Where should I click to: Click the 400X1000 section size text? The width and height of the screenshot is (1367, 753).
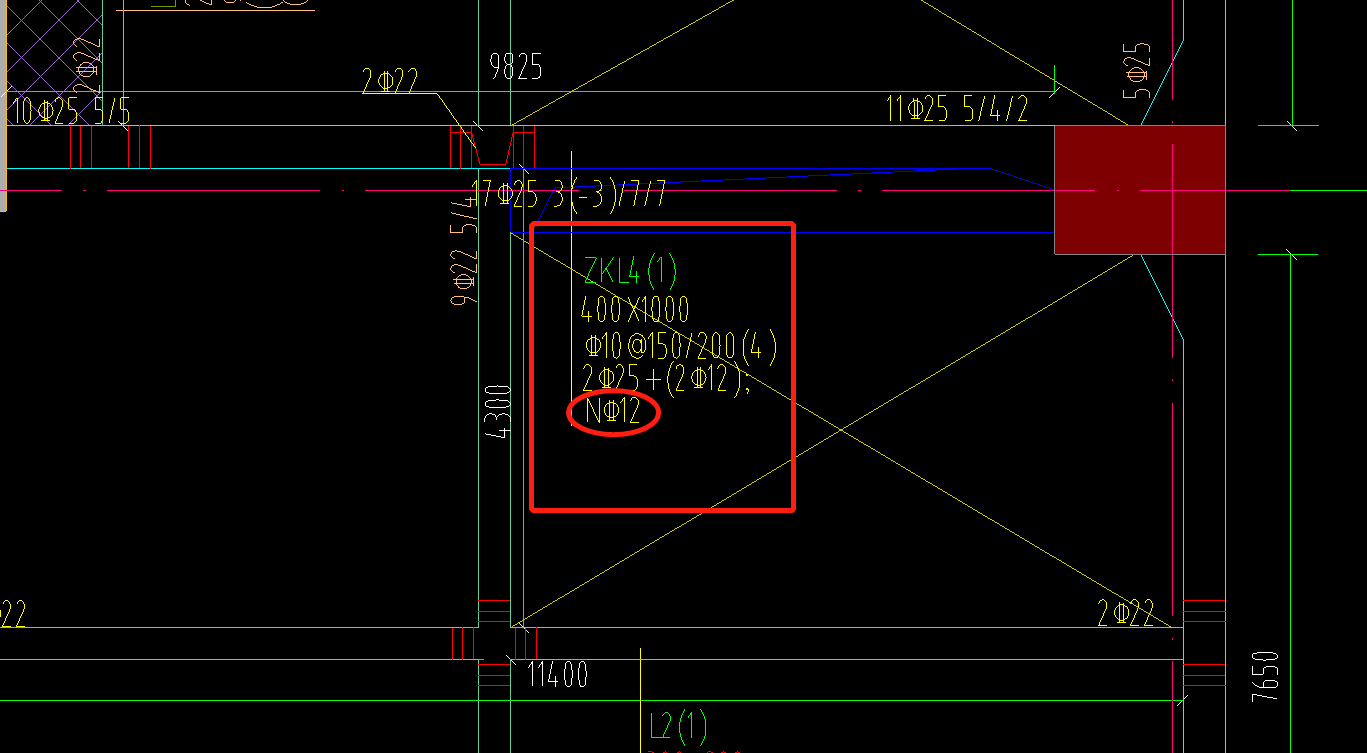634,309
